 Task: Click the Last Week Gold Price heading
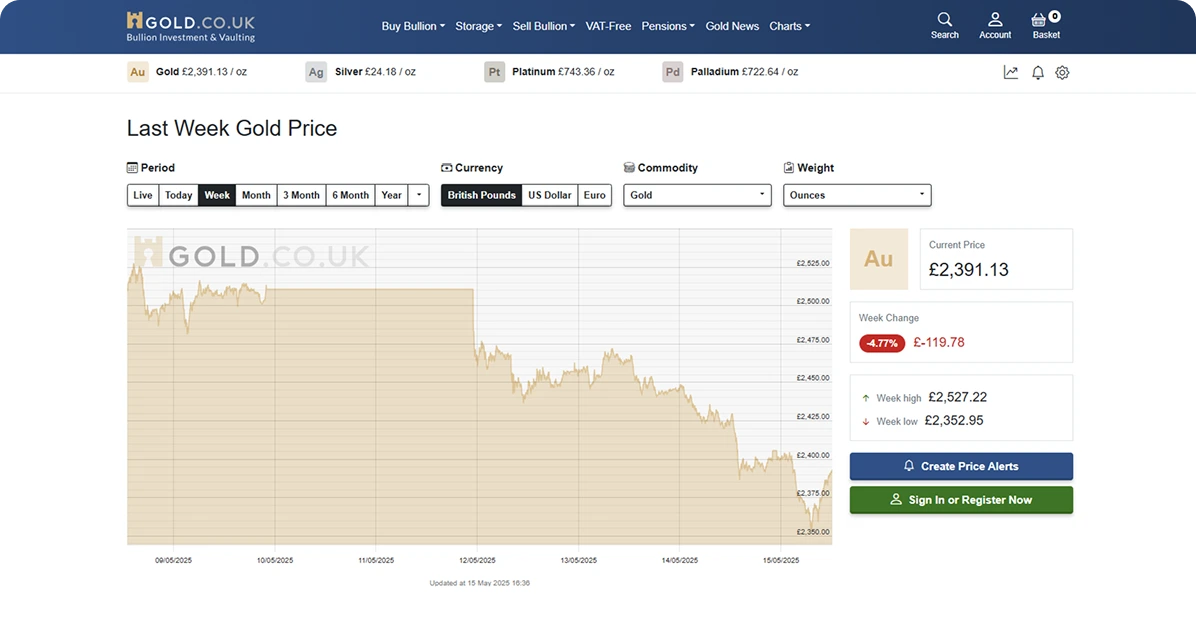coord(232,128)
